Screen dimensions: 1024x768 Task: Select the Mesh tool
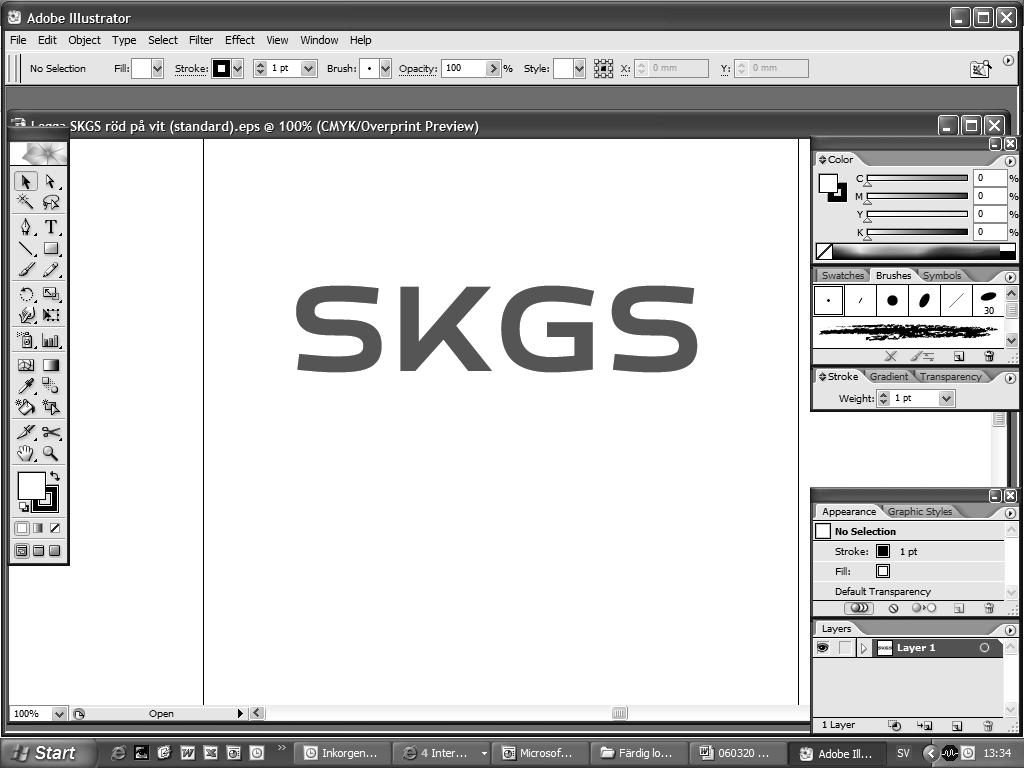(25, 365)
